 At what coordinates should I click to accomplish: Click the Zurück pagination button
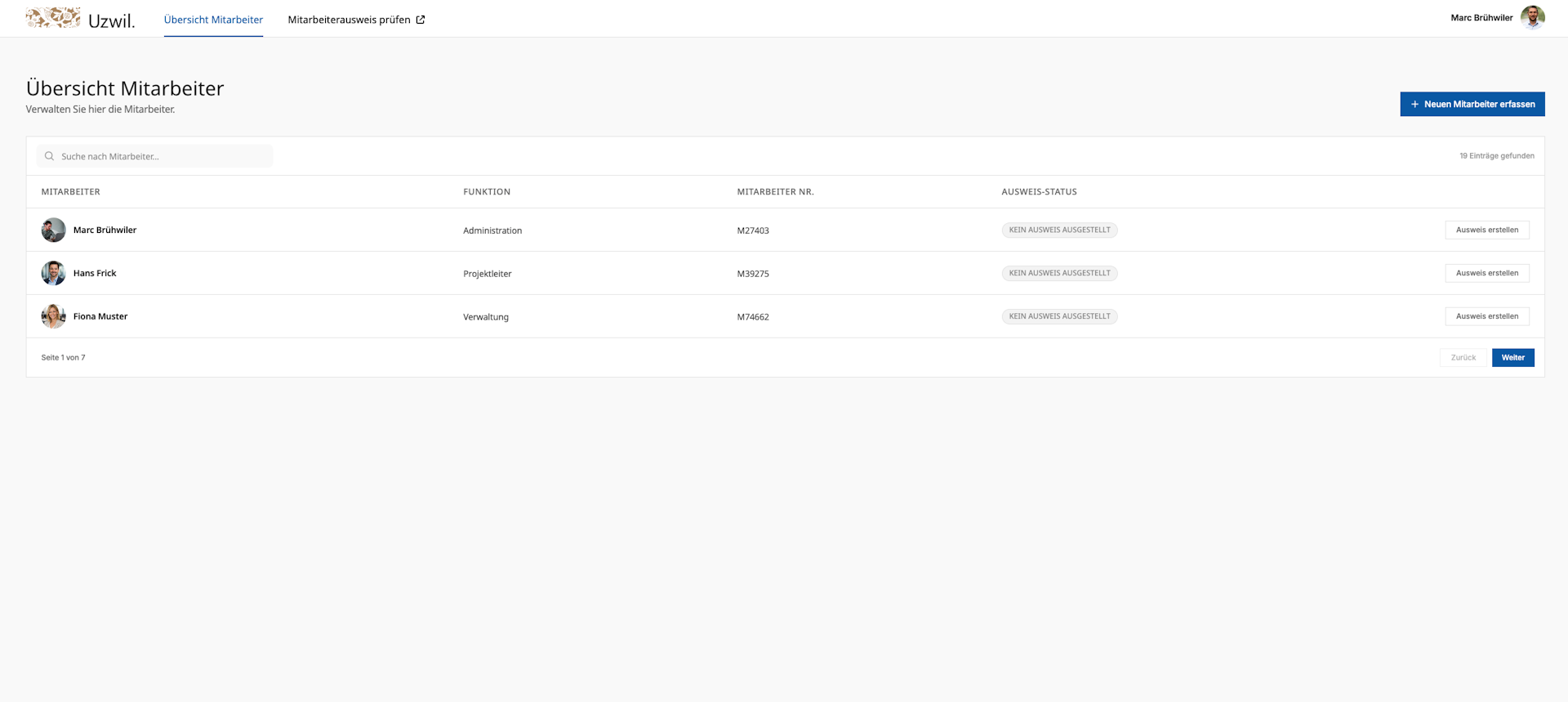[1463, 357]
